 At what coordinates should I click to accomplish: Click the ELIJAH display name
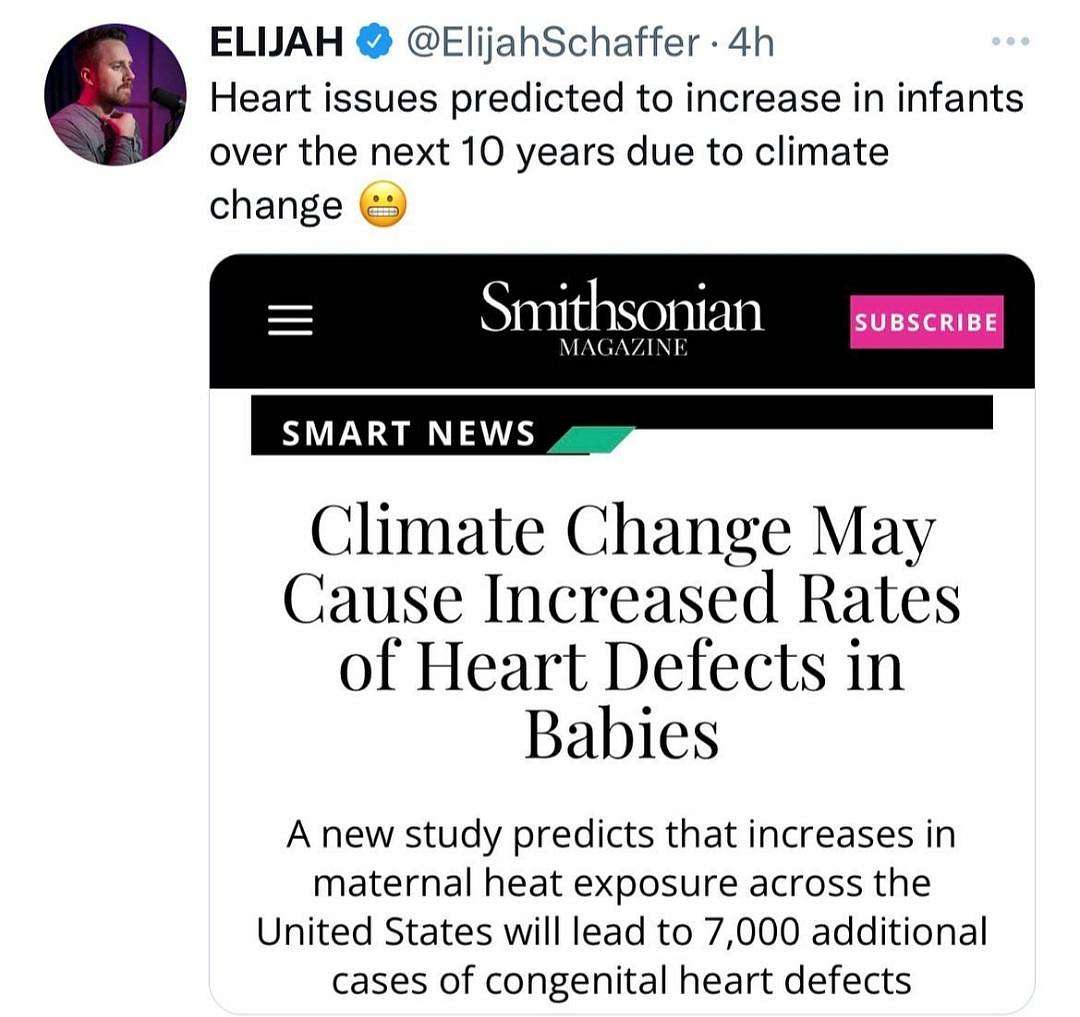click(x=276, y=43)
